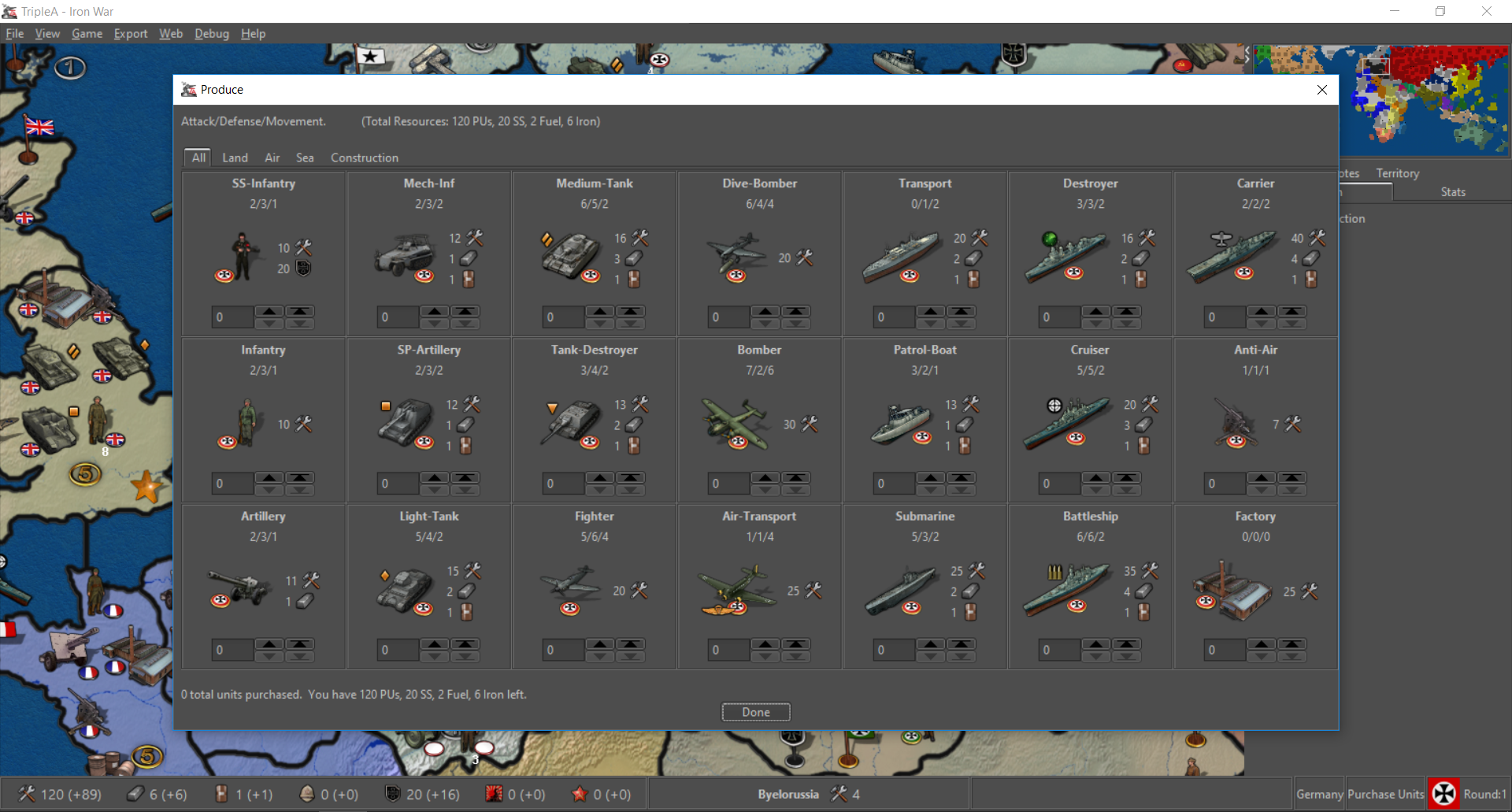Click the SS-Infantry soldier icon
This screenshot has height=812, width=1512.
click(x=241, y=257)
